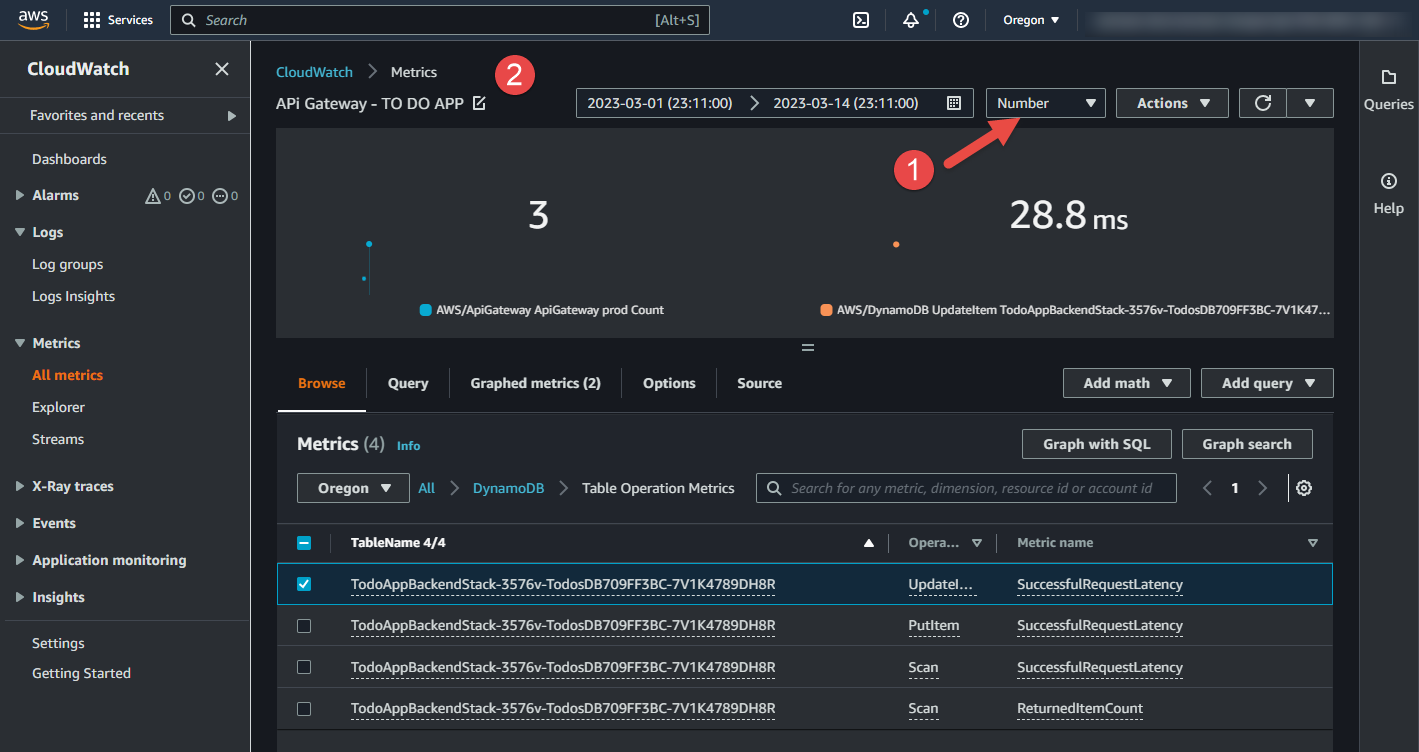Viewport: 1419px width, 752px height.
Task: Click Graph with SQL button
Action: point(1096,444)
